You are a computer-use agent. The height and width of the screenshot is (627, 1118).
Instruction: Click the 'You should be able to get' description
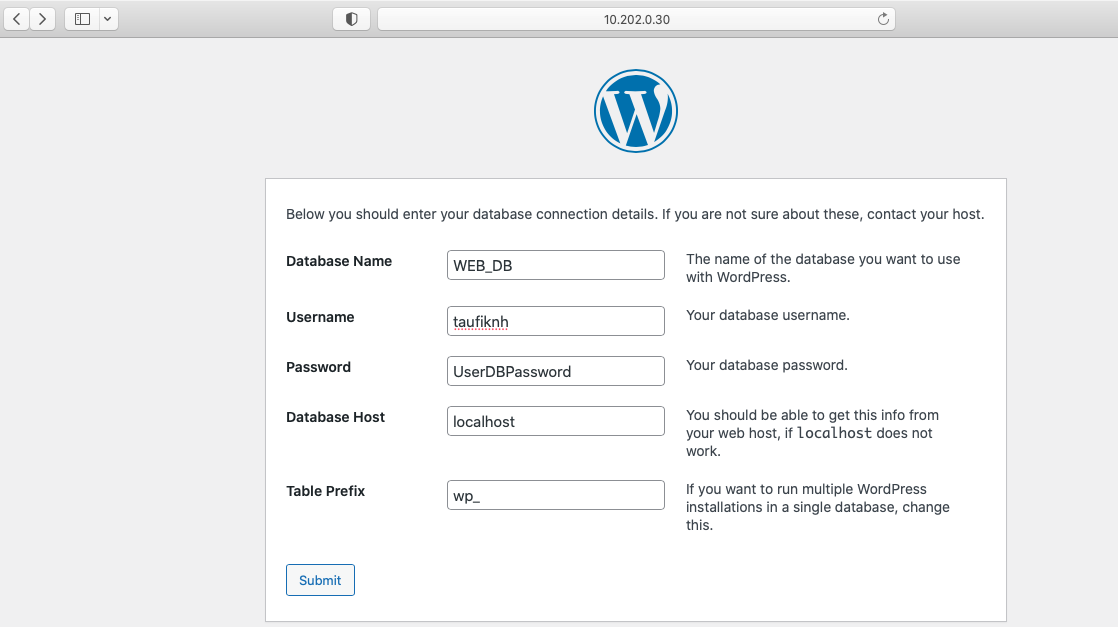(812, 433)
